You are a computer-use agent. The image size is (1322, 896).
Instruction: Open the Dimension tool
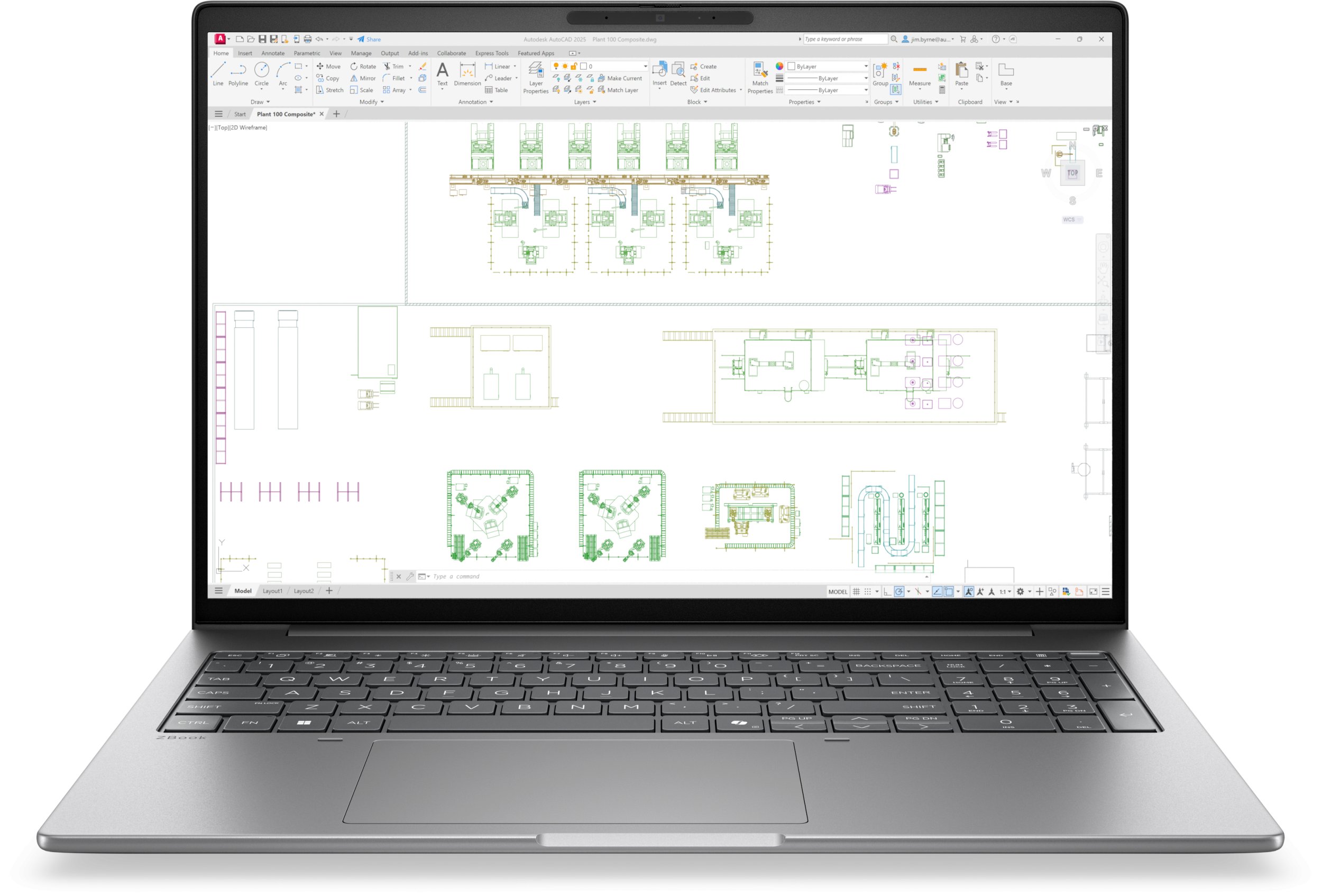(x=467, y=74)
